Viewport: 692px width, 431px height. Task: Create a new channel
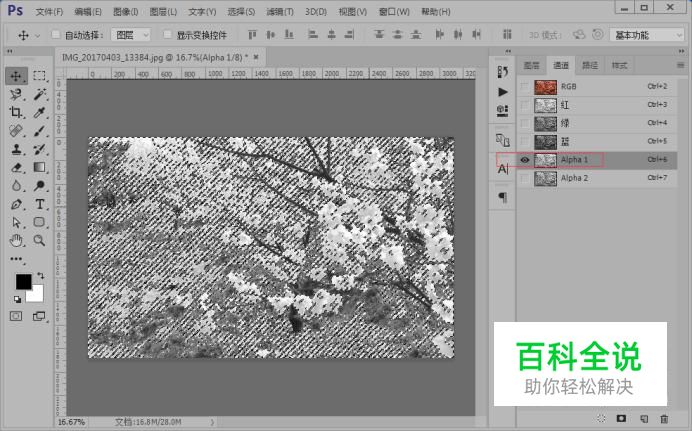[x=643, y=419]
